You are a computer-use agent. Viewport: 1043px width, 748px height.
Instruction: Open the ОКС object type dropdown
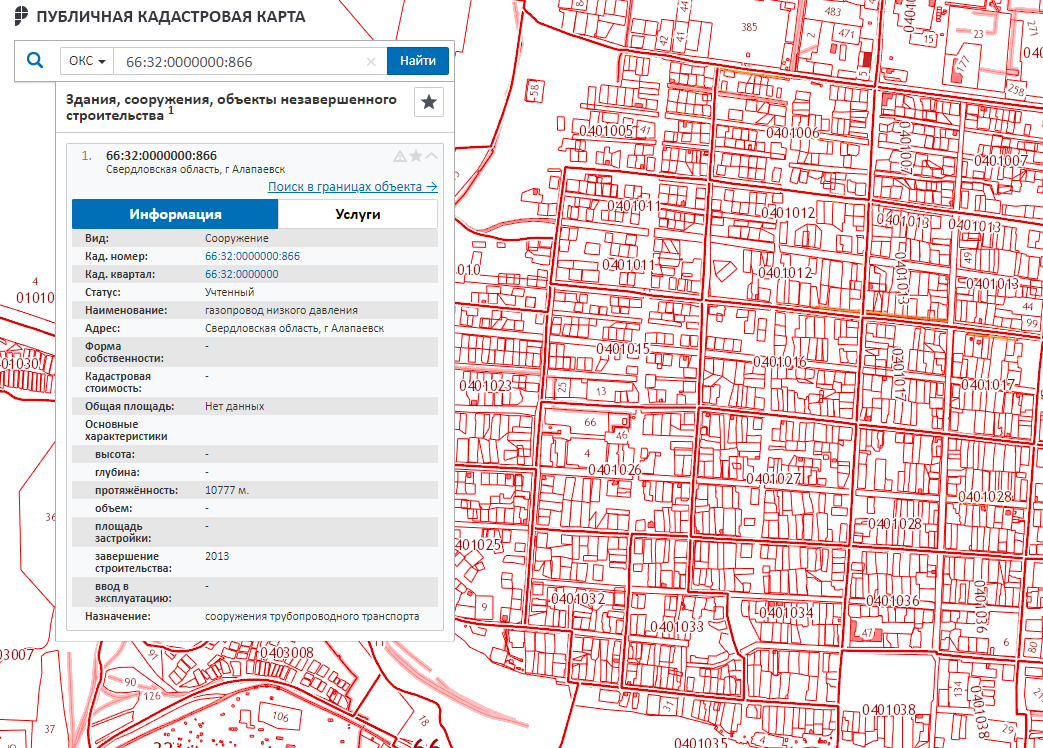87,61
